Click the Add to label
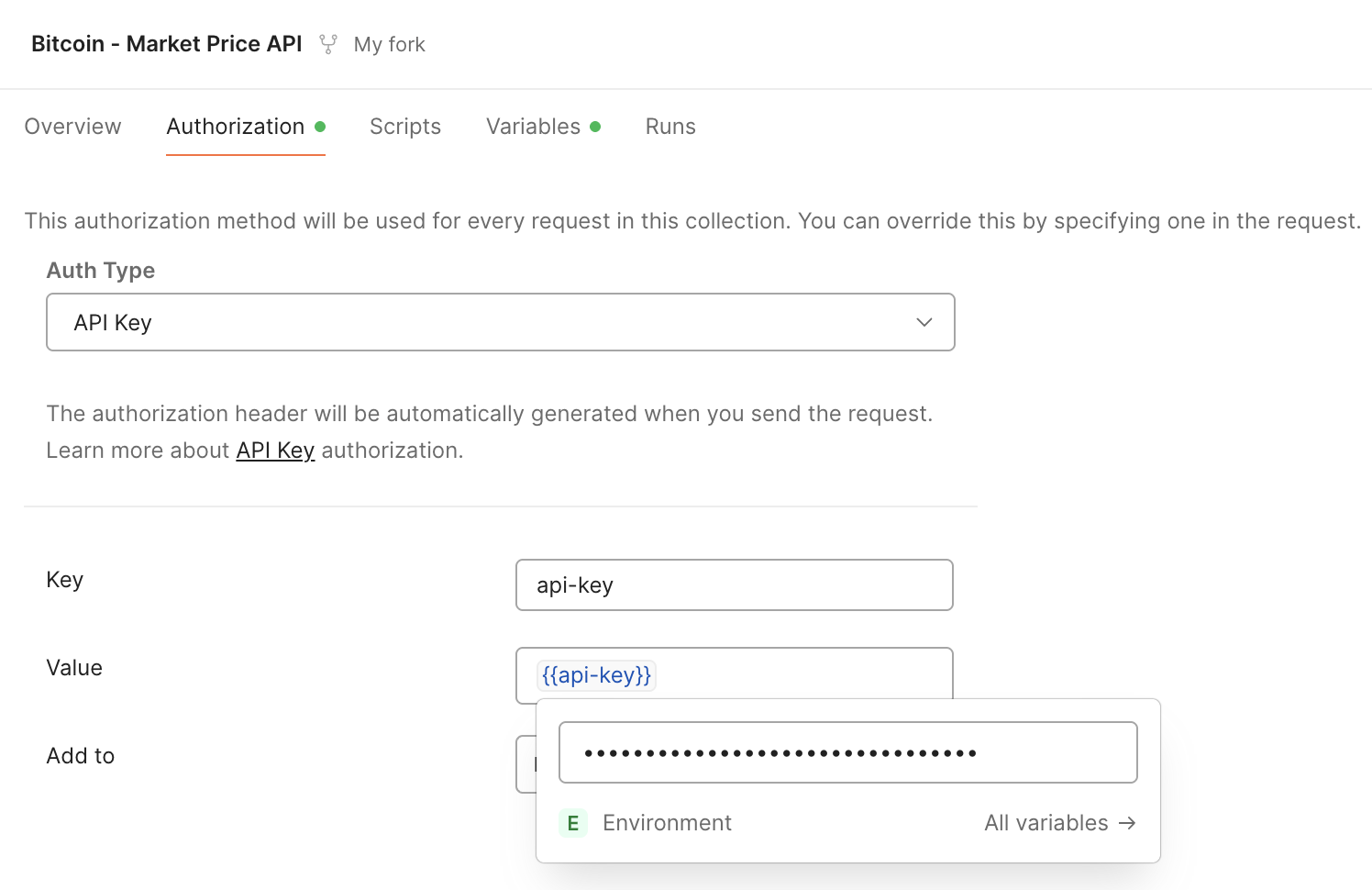Screen dimensions: 1372x890 point(81,756)
